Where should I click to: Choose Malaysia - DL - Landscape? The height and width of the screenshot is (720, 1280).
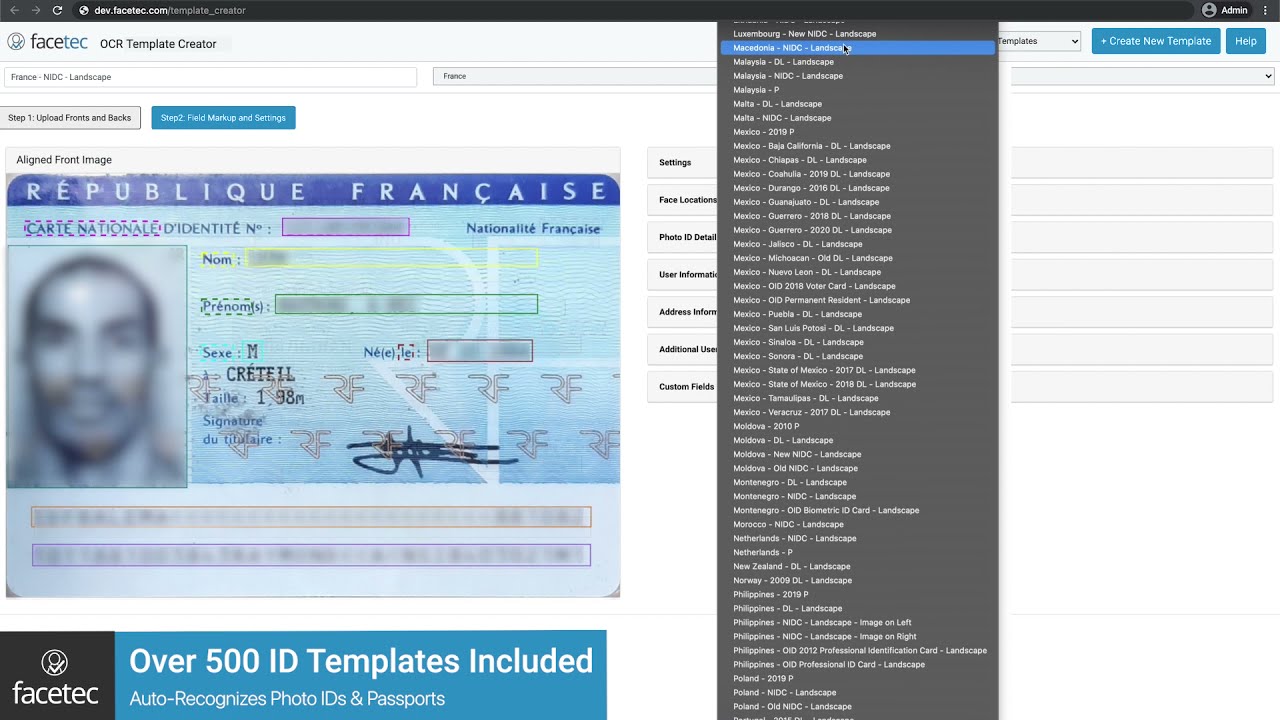[858, 62]
